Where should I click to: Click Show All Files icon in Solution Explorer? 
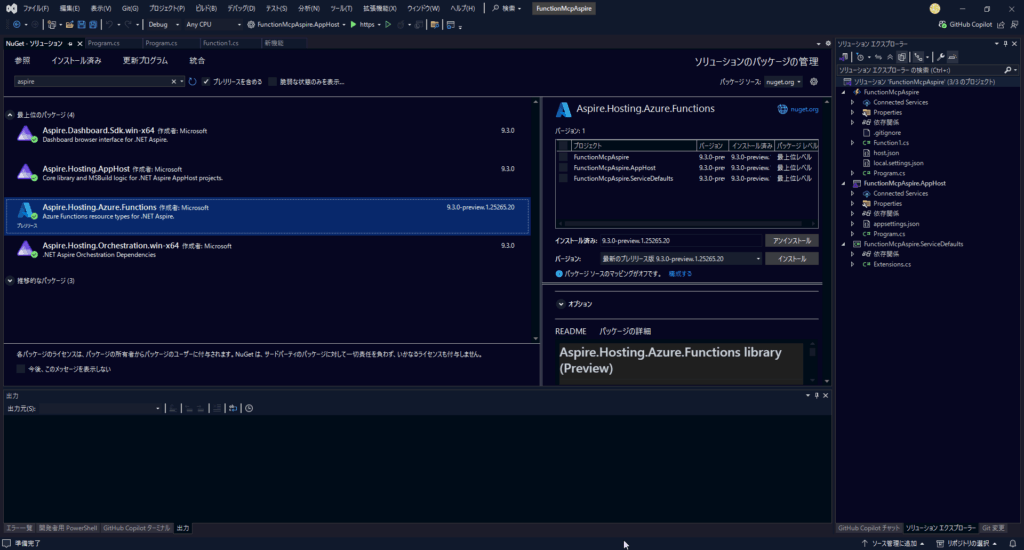pos(902,57)
